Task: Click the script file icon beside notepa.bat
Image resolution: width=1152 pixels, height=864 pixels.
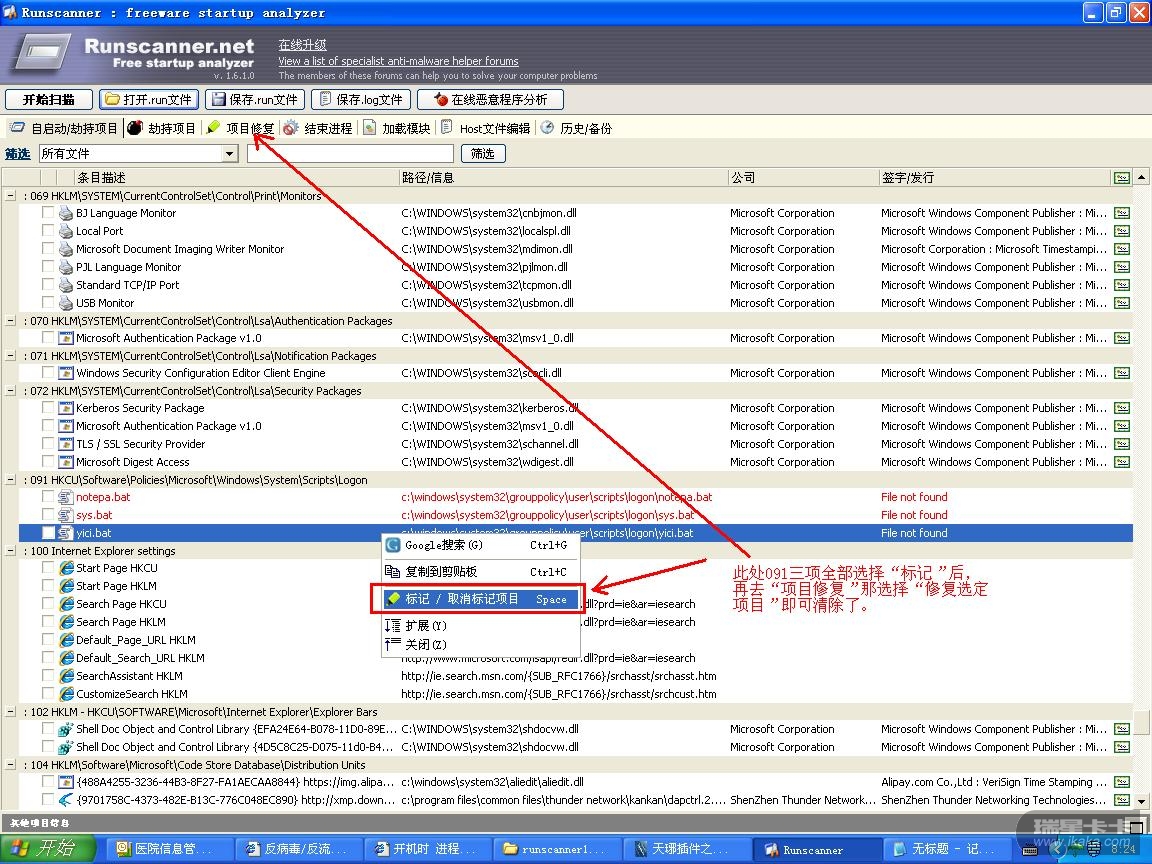Action: coord(67,497)
